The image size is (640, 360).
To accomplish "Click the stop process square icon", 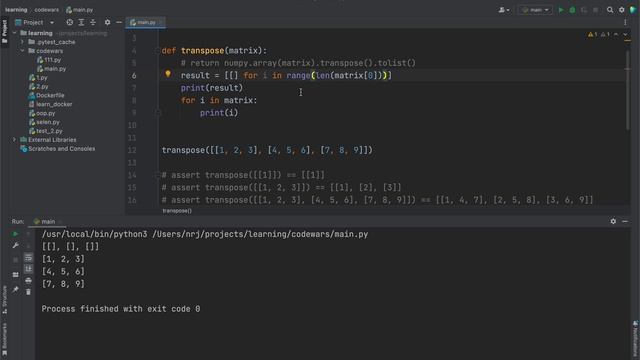I will click(16, 260).
